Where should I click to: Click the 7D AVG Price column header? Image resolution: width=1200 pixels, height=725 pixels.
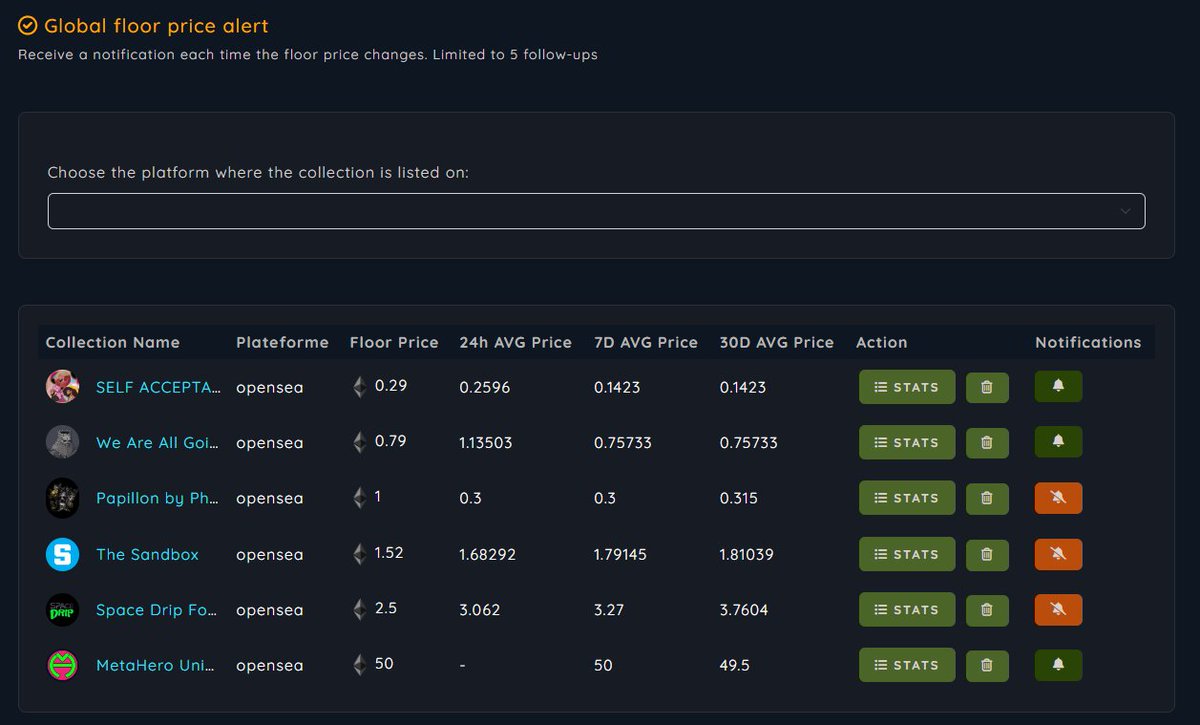646,342
